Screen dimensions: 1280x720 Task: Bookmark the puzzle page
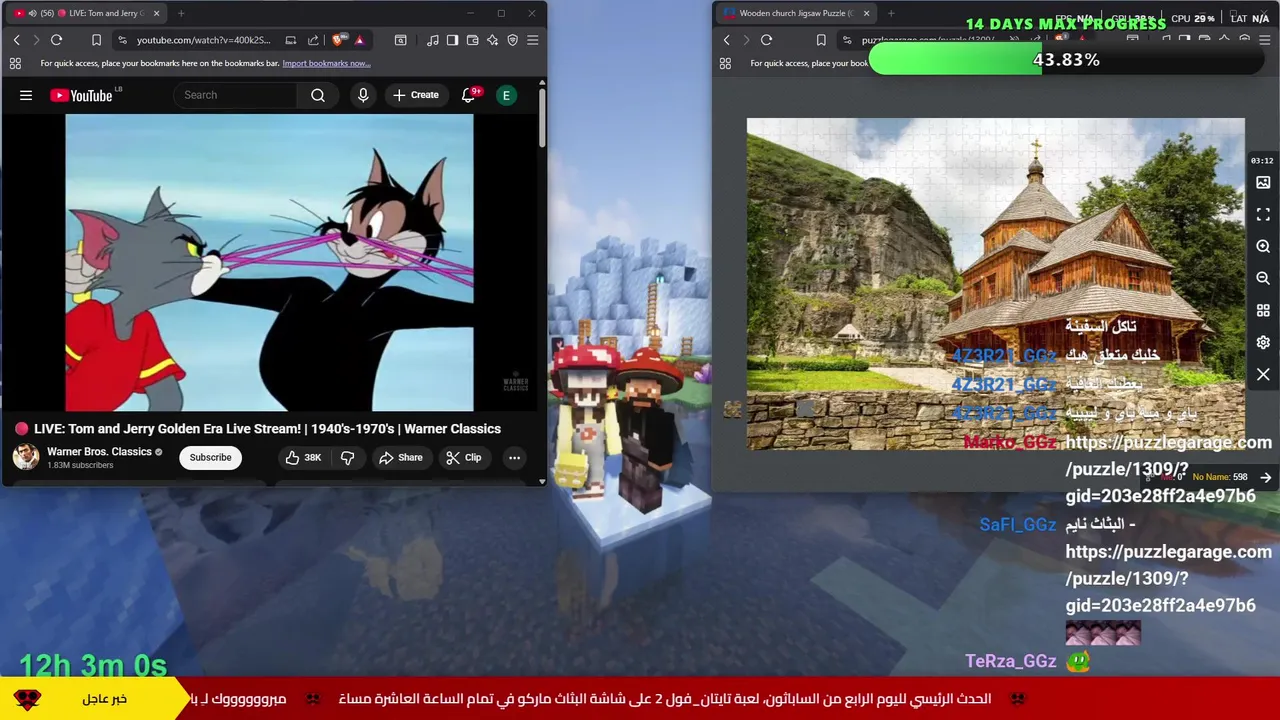coord(821,40)
